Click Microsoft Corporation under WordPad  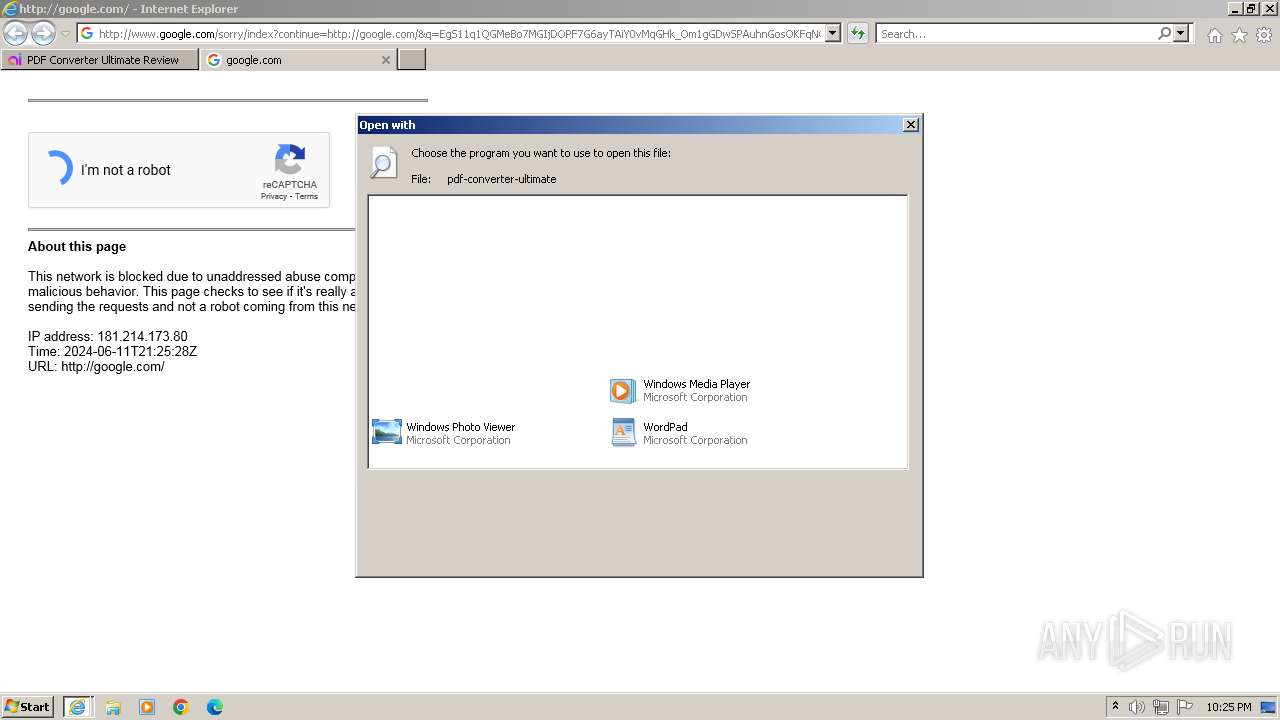[695, 440]
